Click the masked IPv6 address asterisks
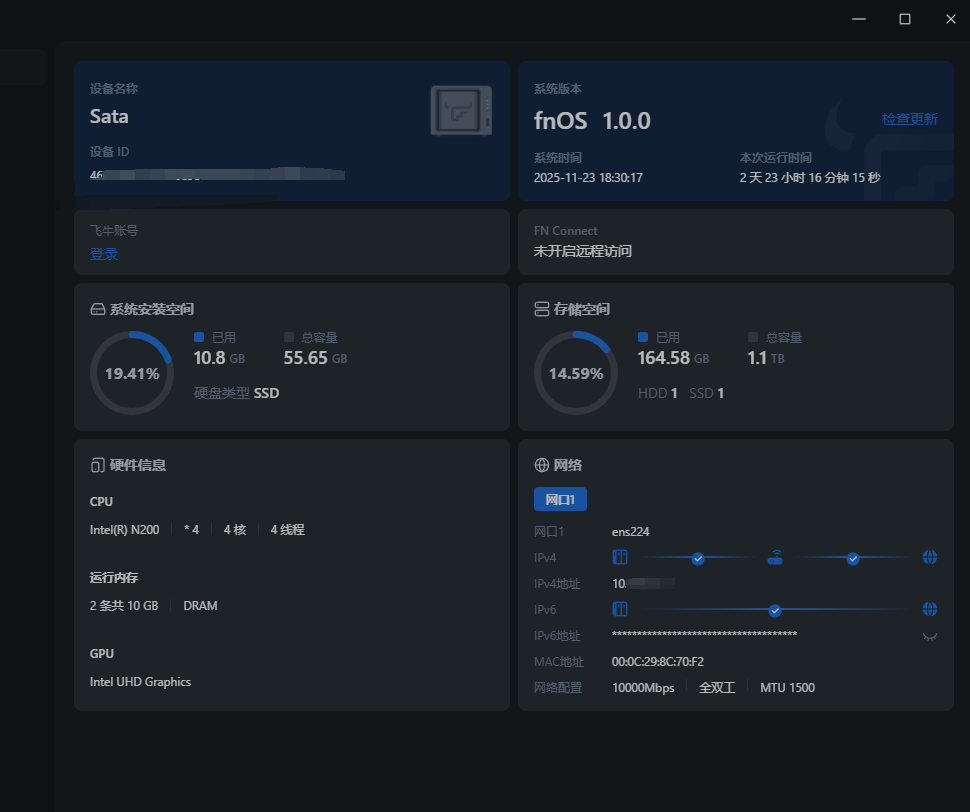This screenshot has width=970, height=812. (x=704, y=635)
